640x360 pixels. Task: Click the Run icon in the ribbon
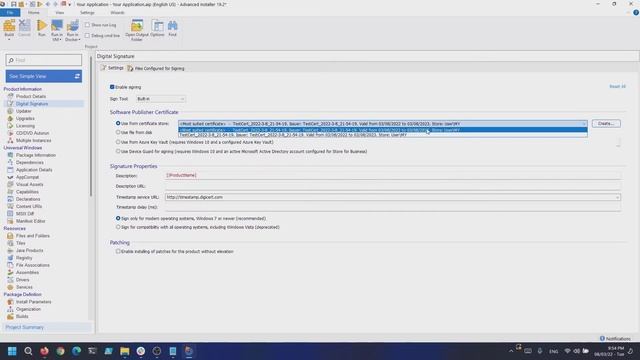click(42, 26)
